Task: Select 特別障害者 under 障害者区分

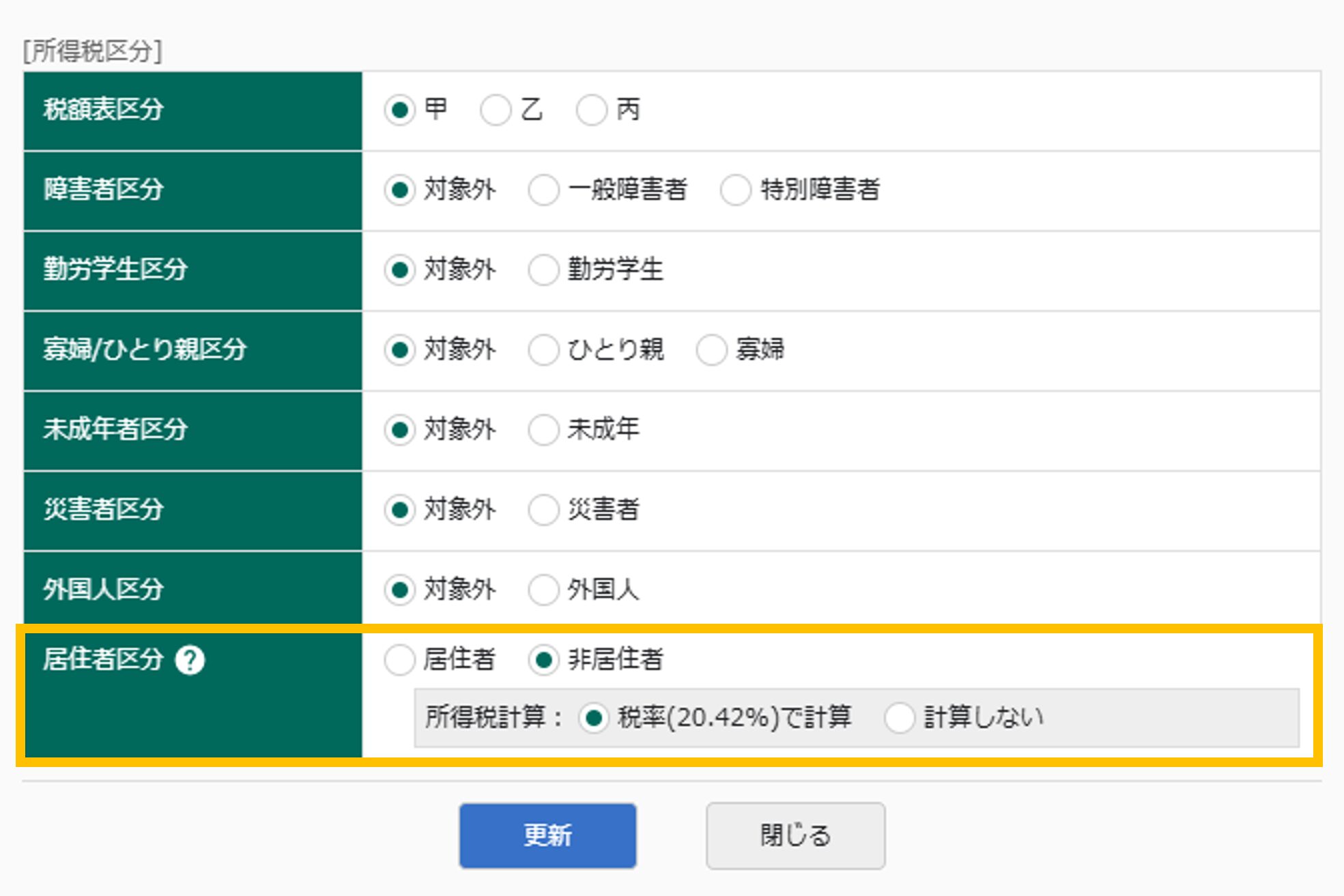Action: [x=734, y=190]
